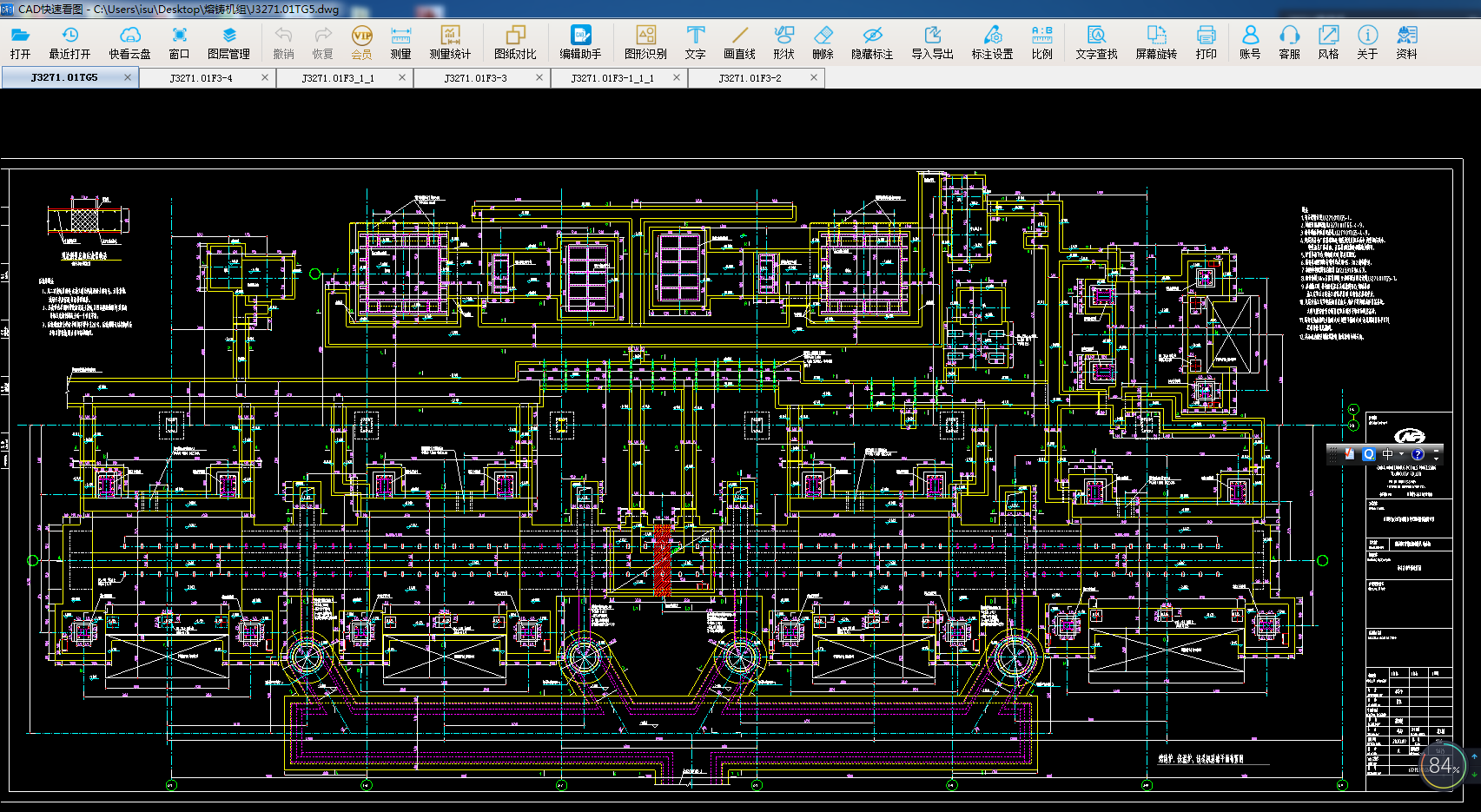Click blue Q input method icon
The height and width of the screenshot is (812, 1481).
pos(1369,454)
